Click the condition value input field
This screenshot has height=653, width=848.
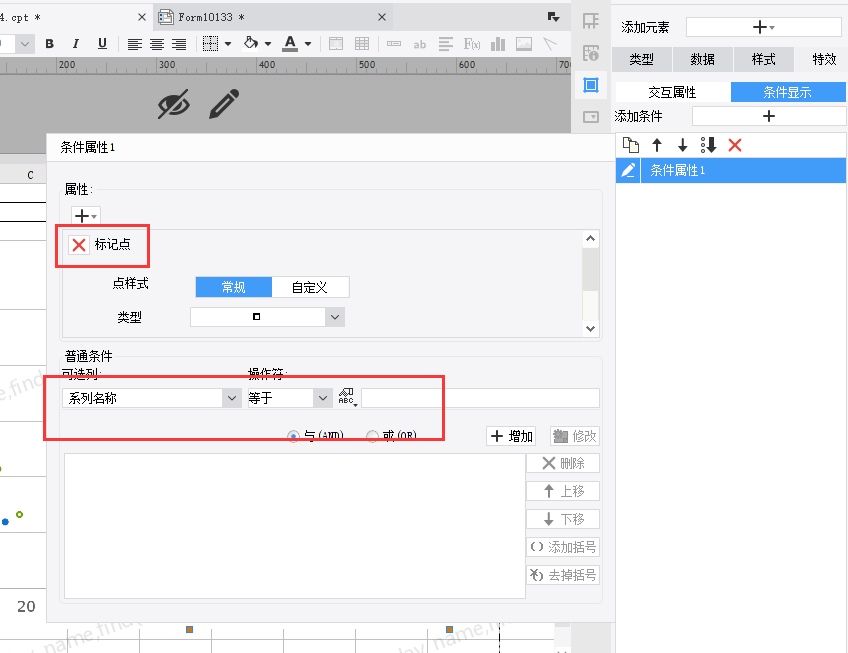(480, 398)
